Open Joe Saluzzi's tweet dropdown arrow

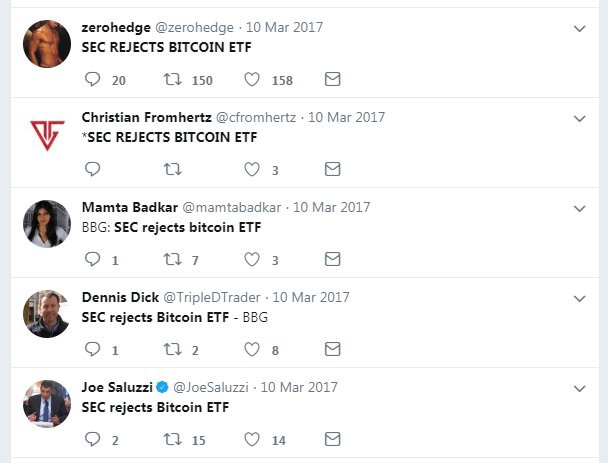pos(579,388)
